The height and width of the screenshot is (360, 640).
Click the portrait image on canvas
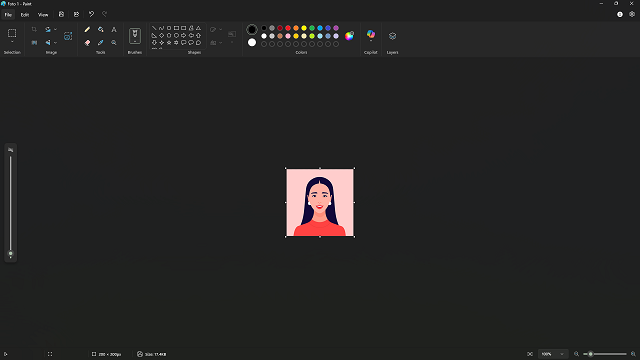pyautogui.click(x=320, y=202)
